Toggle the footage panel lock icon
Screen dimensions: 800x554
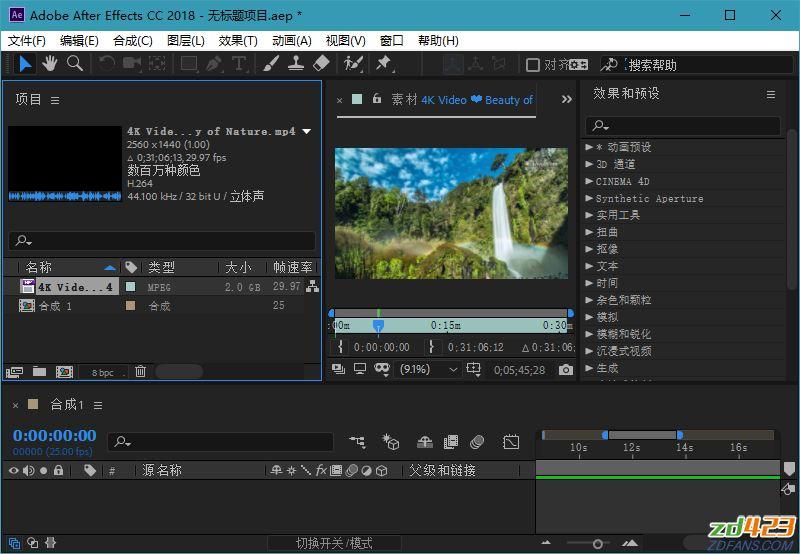click(x=377, y=98)
